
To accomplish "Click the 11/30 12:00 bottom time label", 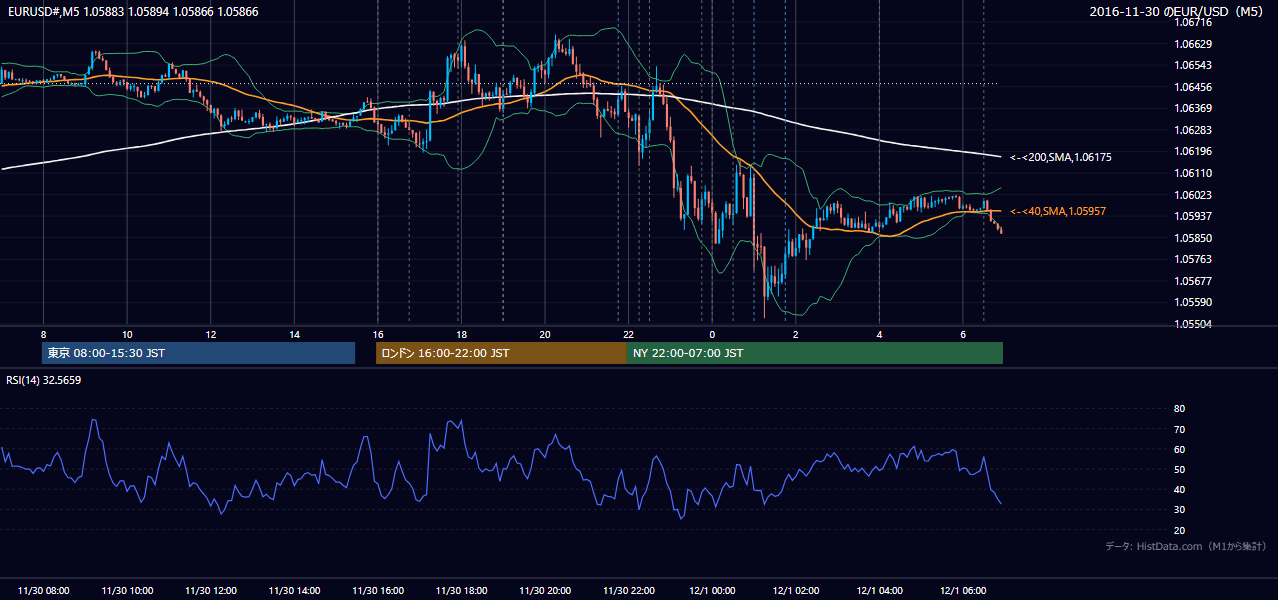I will 211,591.
